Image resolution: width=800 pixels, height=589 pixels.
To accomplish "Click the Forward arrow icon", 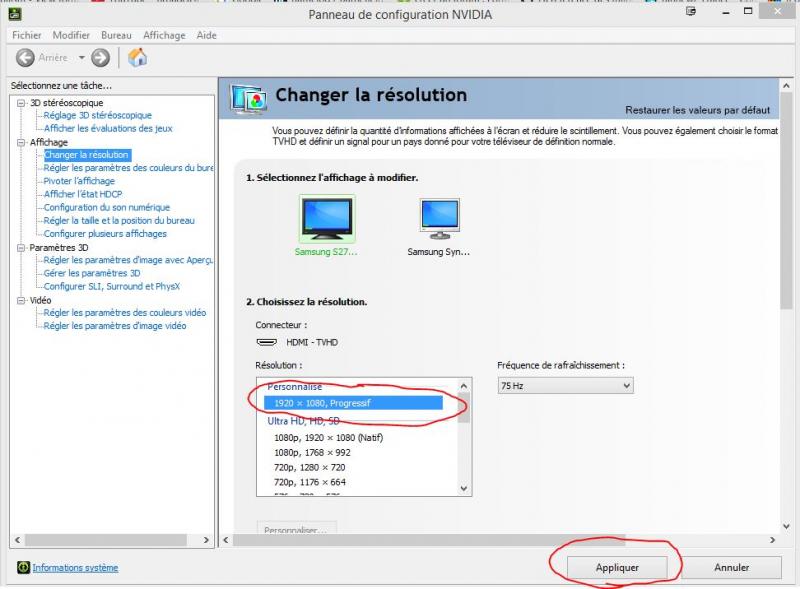I will tap(100, 58).
